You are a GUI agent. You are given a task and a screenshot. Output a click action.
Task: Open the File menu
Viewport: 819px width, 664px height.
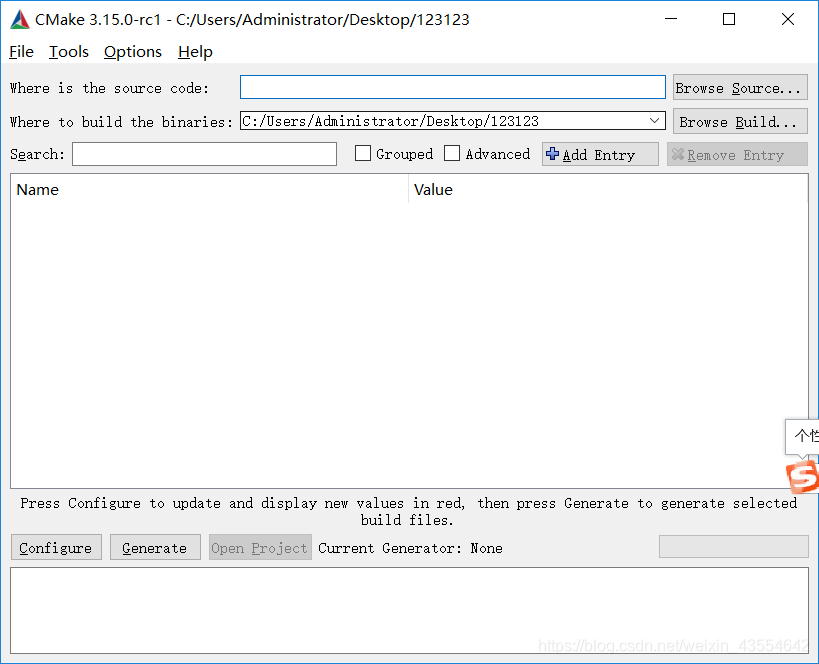(x=21, y=52)
